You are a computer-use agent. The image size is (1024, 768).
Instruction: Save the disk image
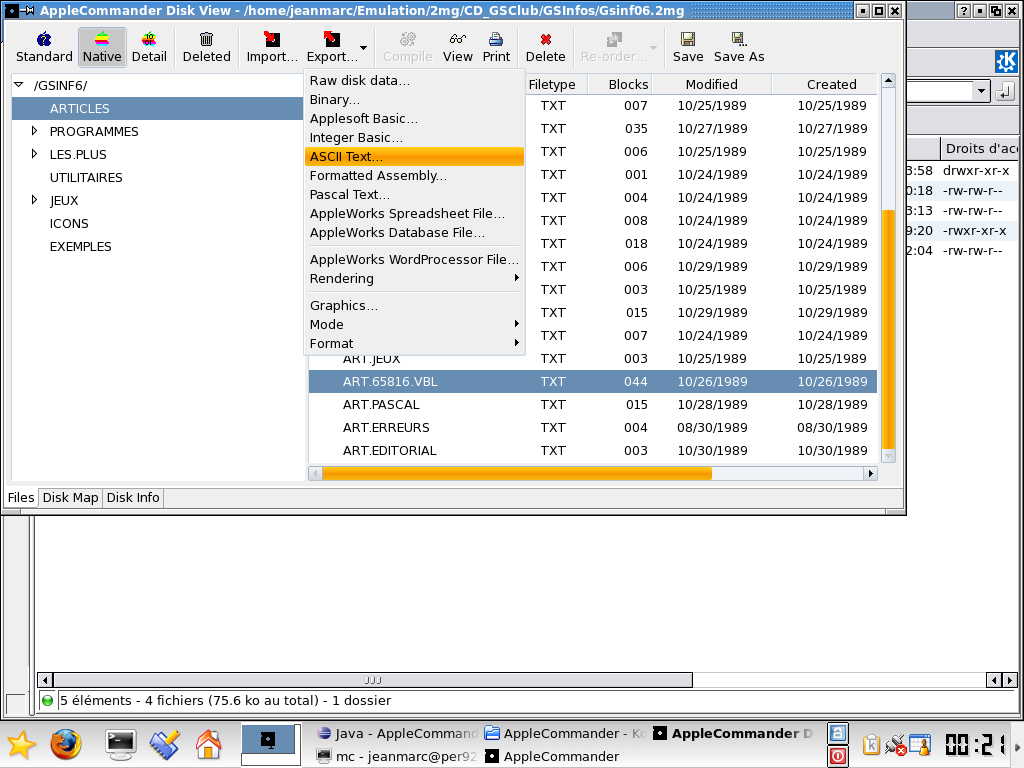point(688,47)
